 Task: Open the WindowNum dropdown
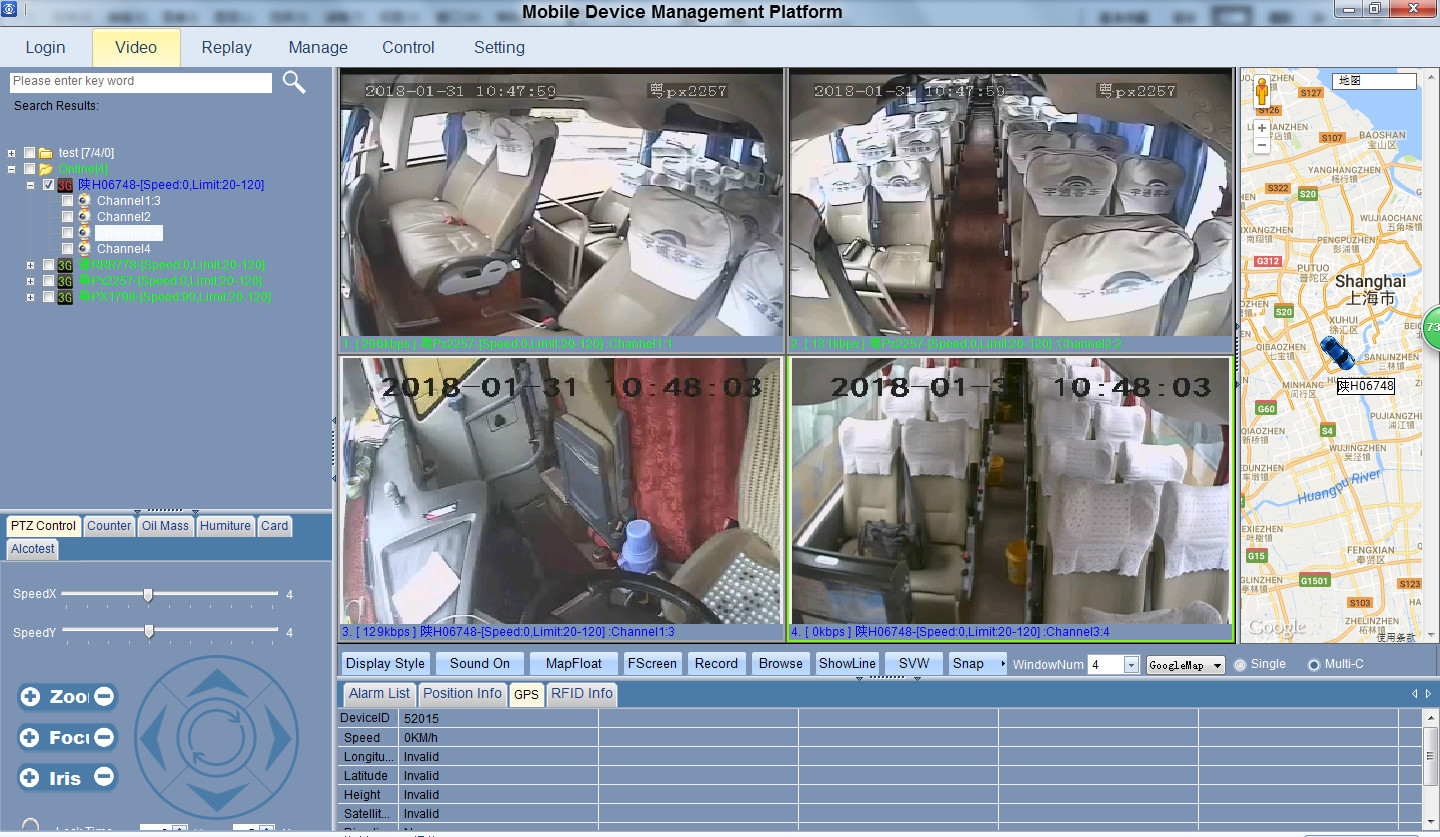[x=1131, y=665]
